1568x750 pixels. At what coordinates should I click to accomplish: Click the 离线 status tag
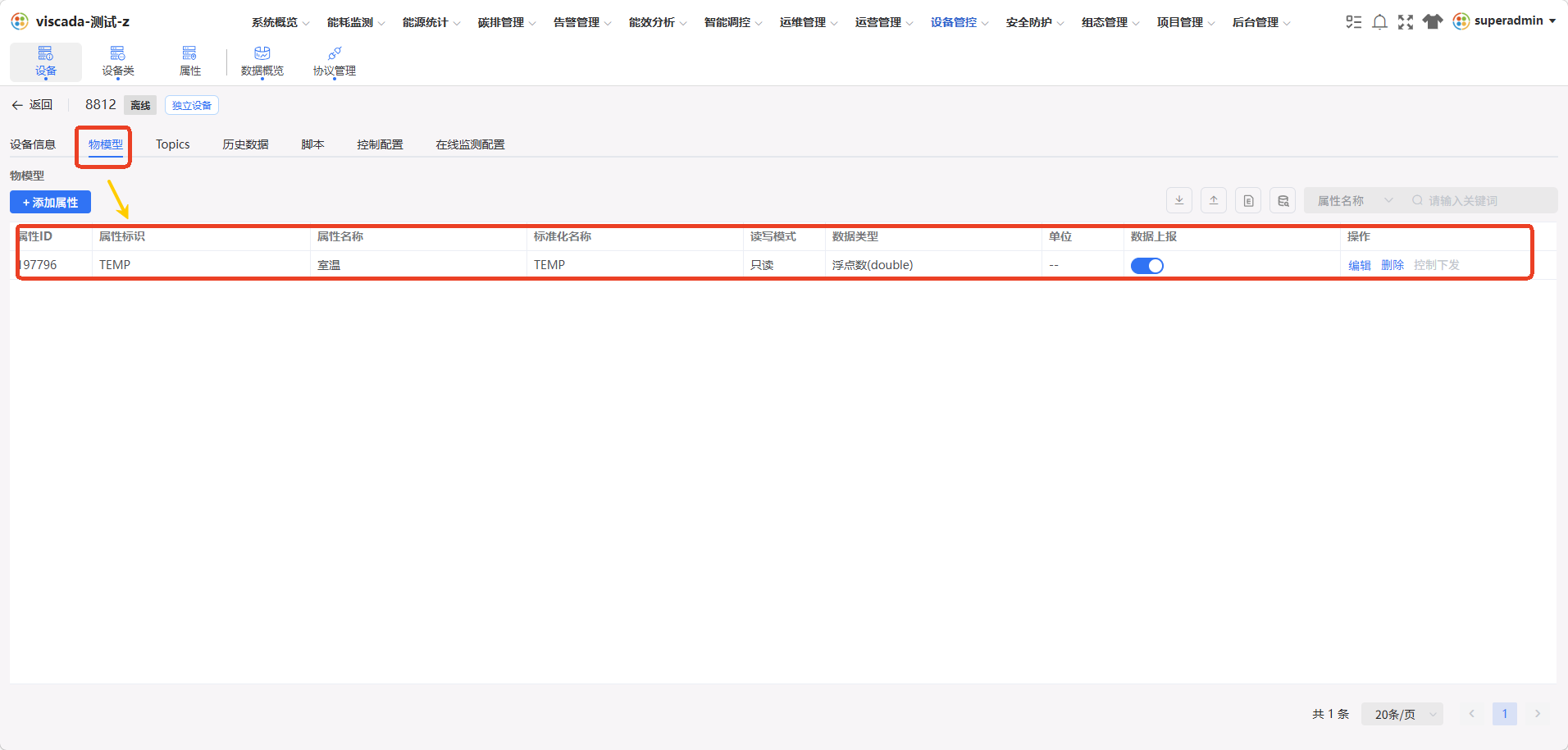140,105
